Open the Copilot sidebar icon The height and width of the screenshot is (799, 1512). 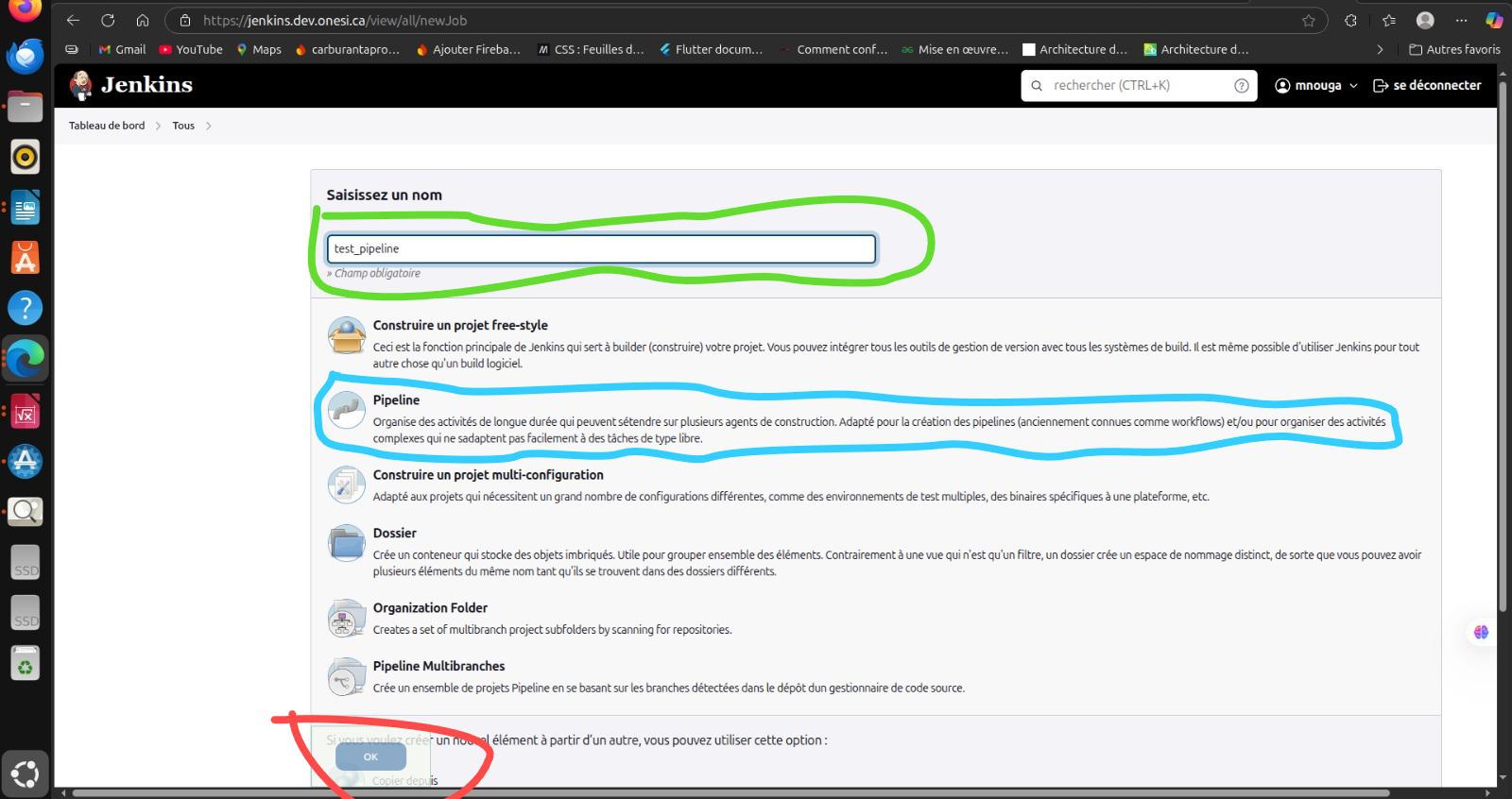coord(1494,20)
